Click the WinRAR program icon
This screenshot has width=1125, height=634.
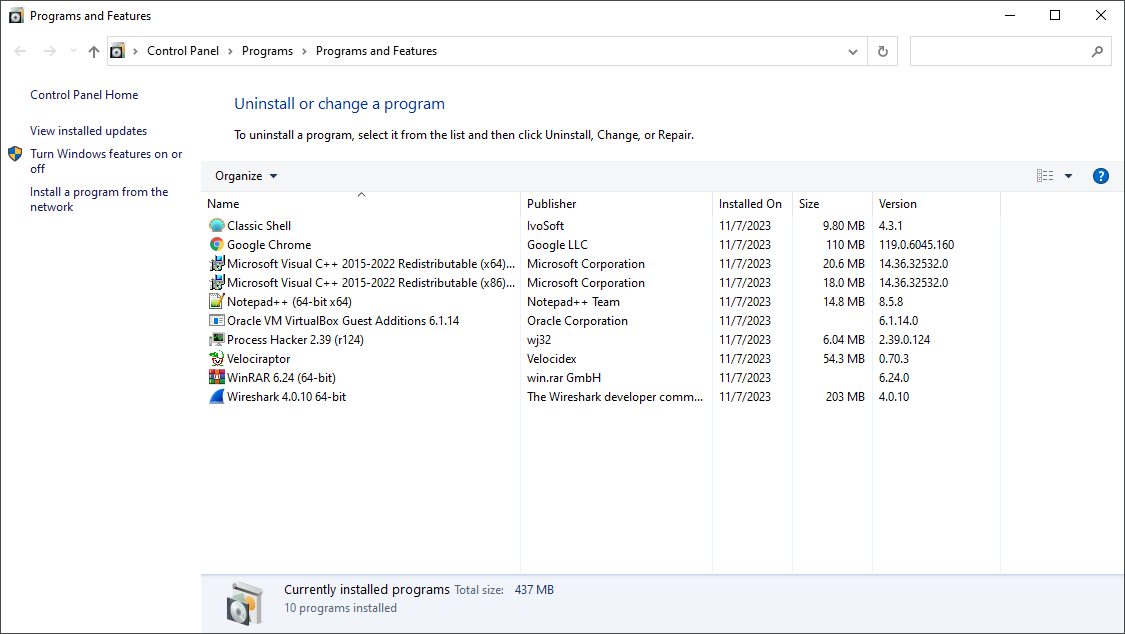point(217,377)
